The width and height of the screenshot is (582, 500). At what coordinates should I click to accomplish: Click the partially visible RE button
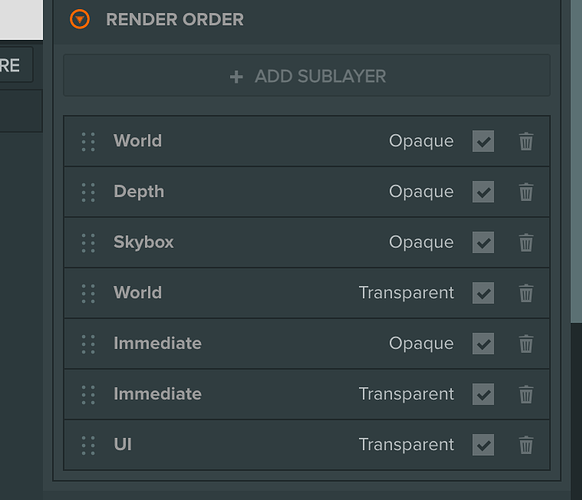coord(16,65)
